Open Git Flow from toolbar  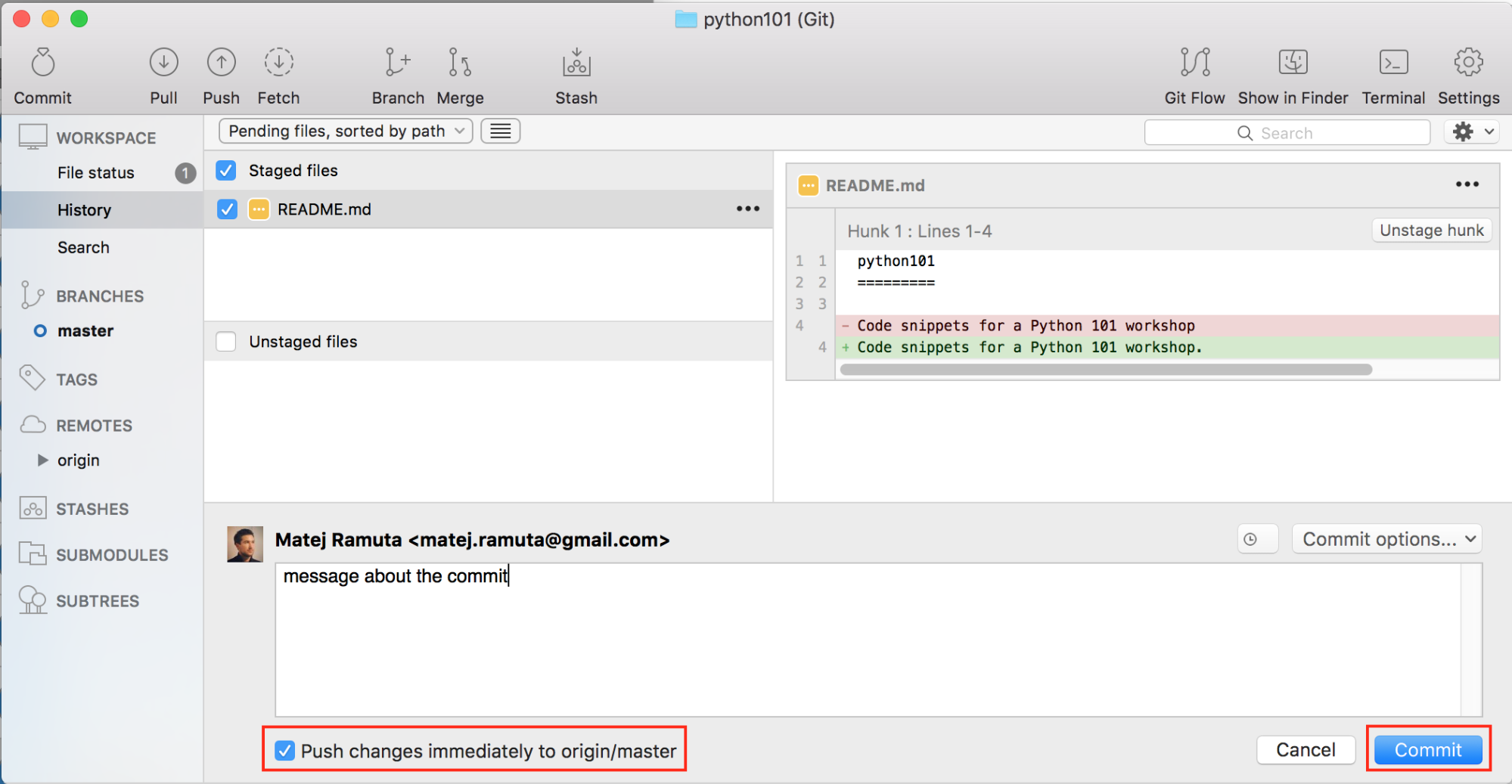pyautogui.click(x=1195, y=63)
